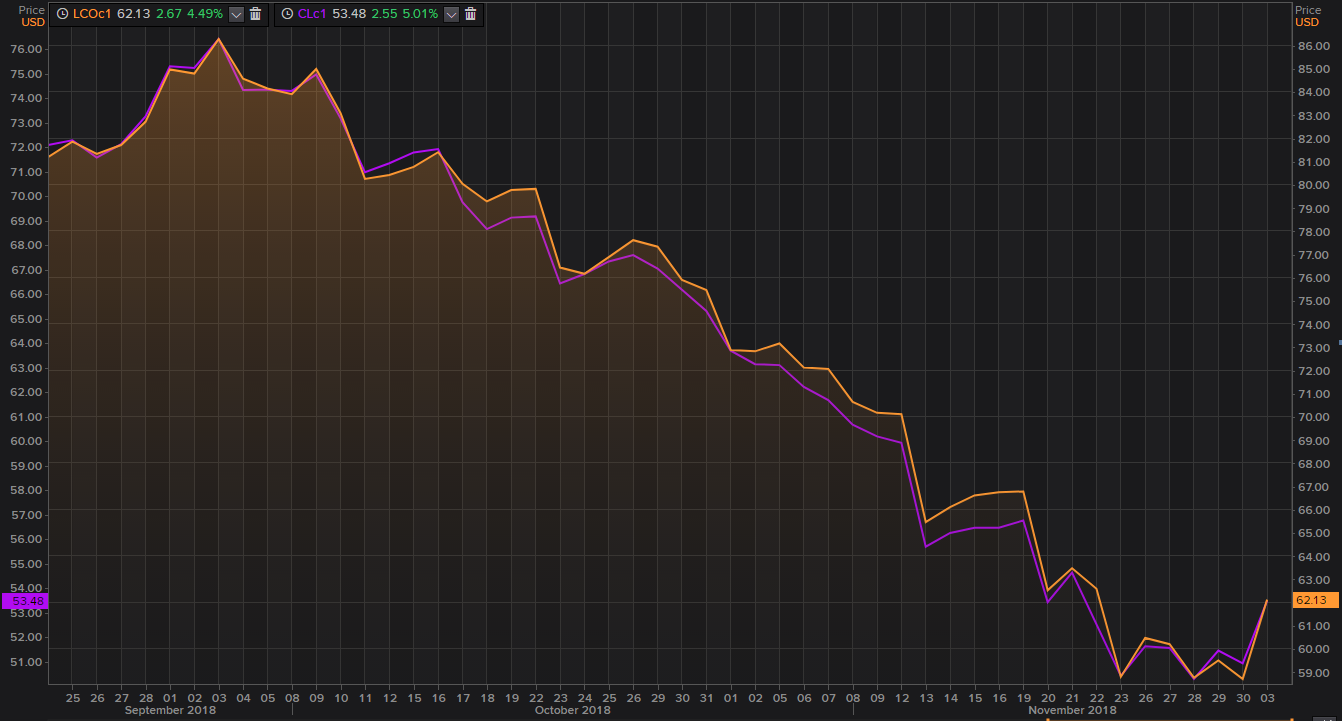
Task: Click the purple 53.48 price tag on left axis
Action: coord(24,601)
